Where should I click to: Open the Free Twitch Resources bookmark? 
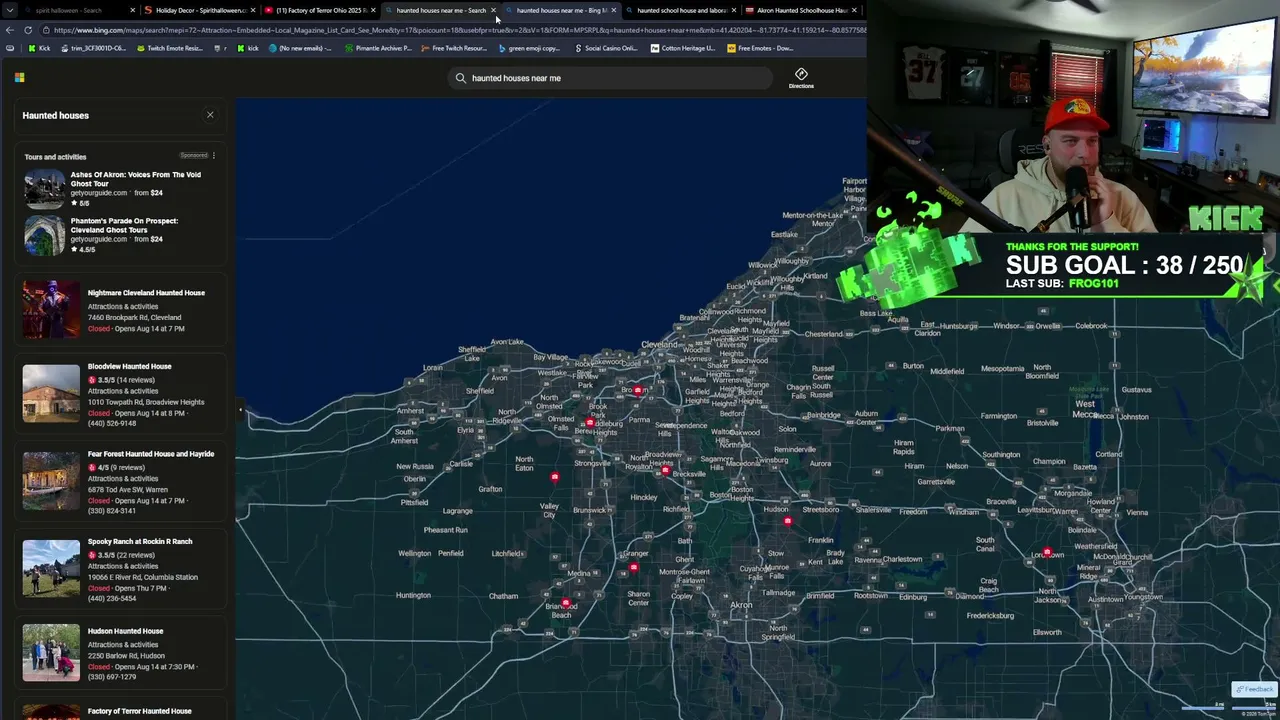454,48
